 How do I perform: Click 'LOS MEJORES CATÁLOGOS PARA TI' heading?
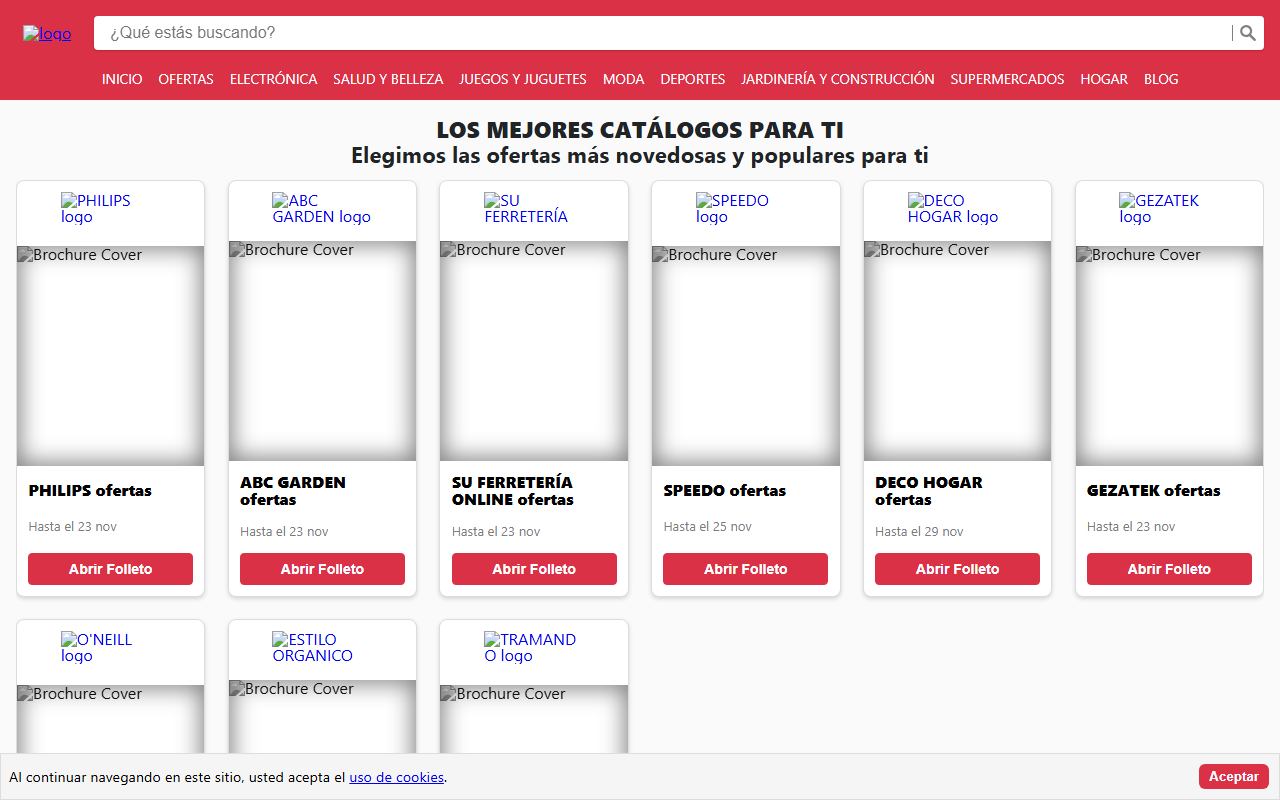click(x=640, y=131)
